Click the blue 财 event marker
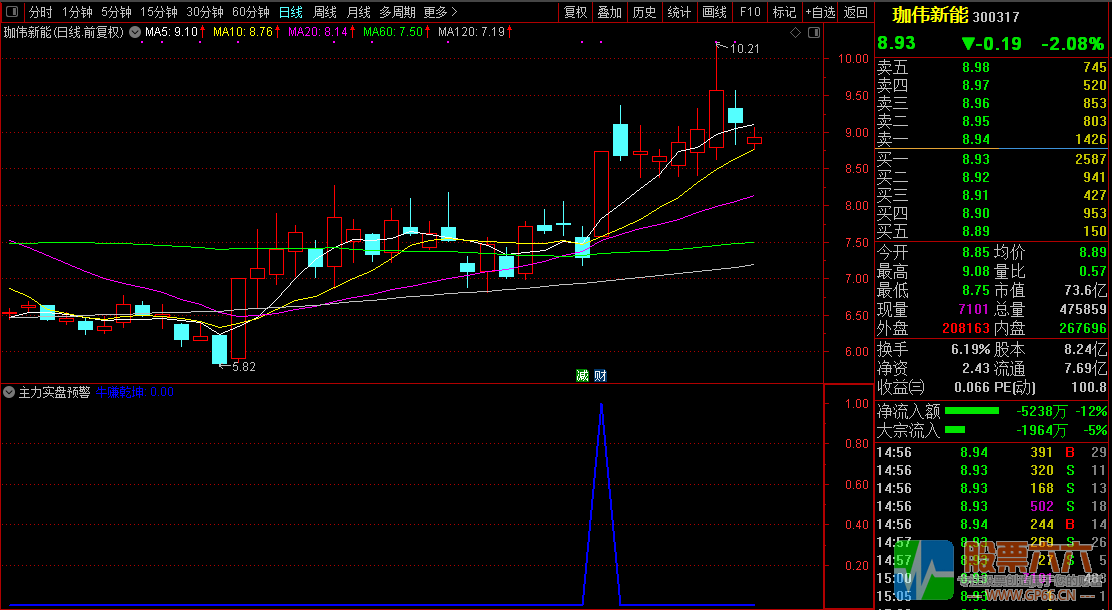Screen dimensions: 1112x610 (599, 376)
